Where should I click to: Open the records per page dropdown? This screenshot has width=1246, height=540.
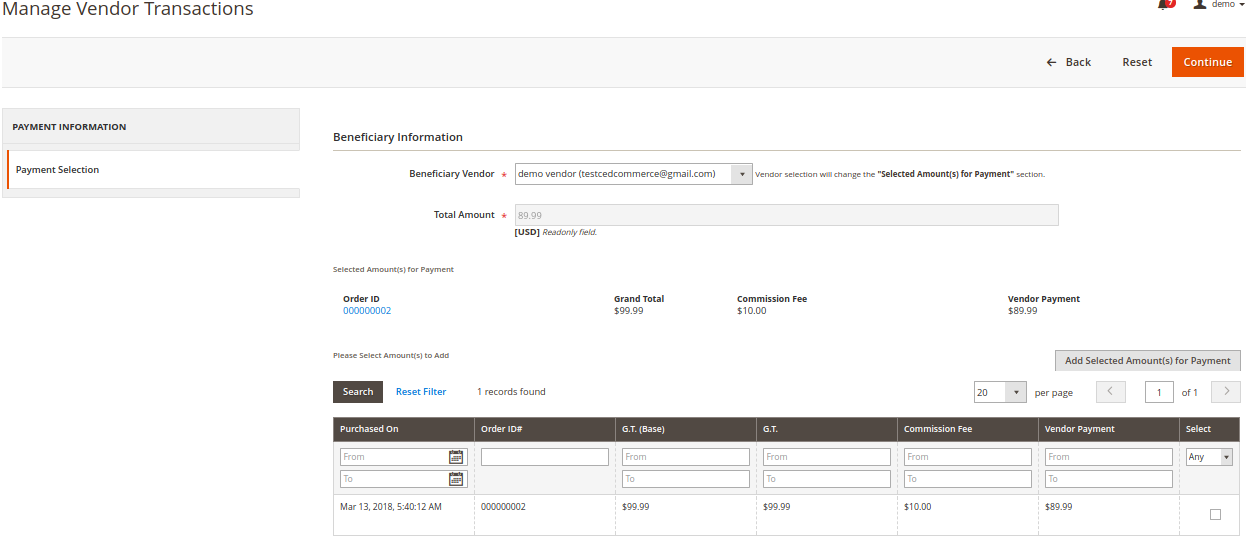[1000, 392]
